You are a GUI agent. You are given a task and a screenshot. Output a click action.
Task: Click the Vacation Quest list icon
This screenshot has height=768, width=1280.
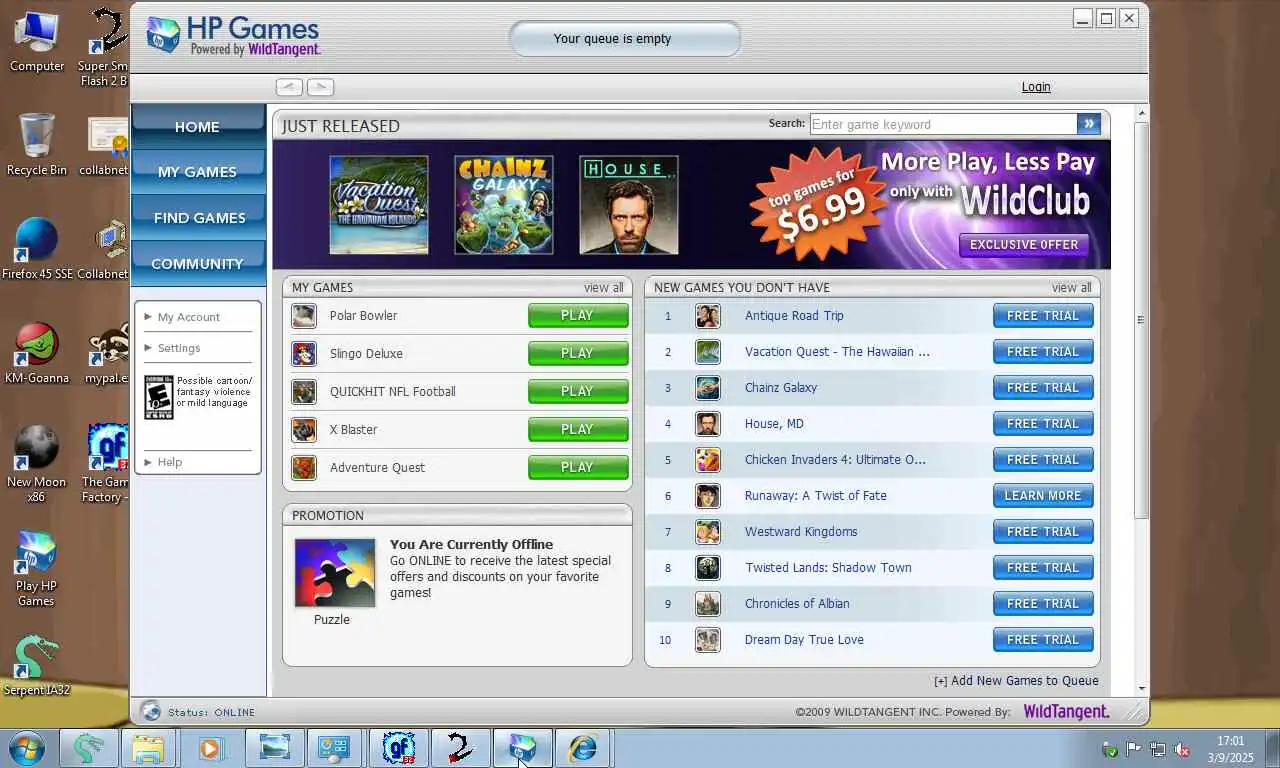click(708, 352)
